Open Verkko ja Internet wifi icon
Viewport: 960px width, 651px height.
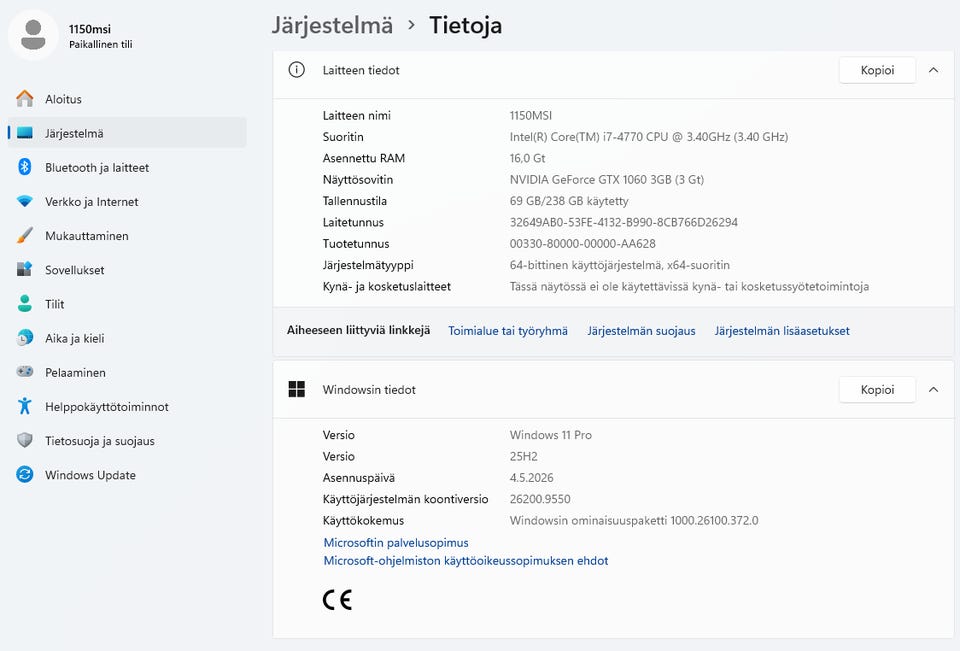pyautogui.click(x=24, y=201)
